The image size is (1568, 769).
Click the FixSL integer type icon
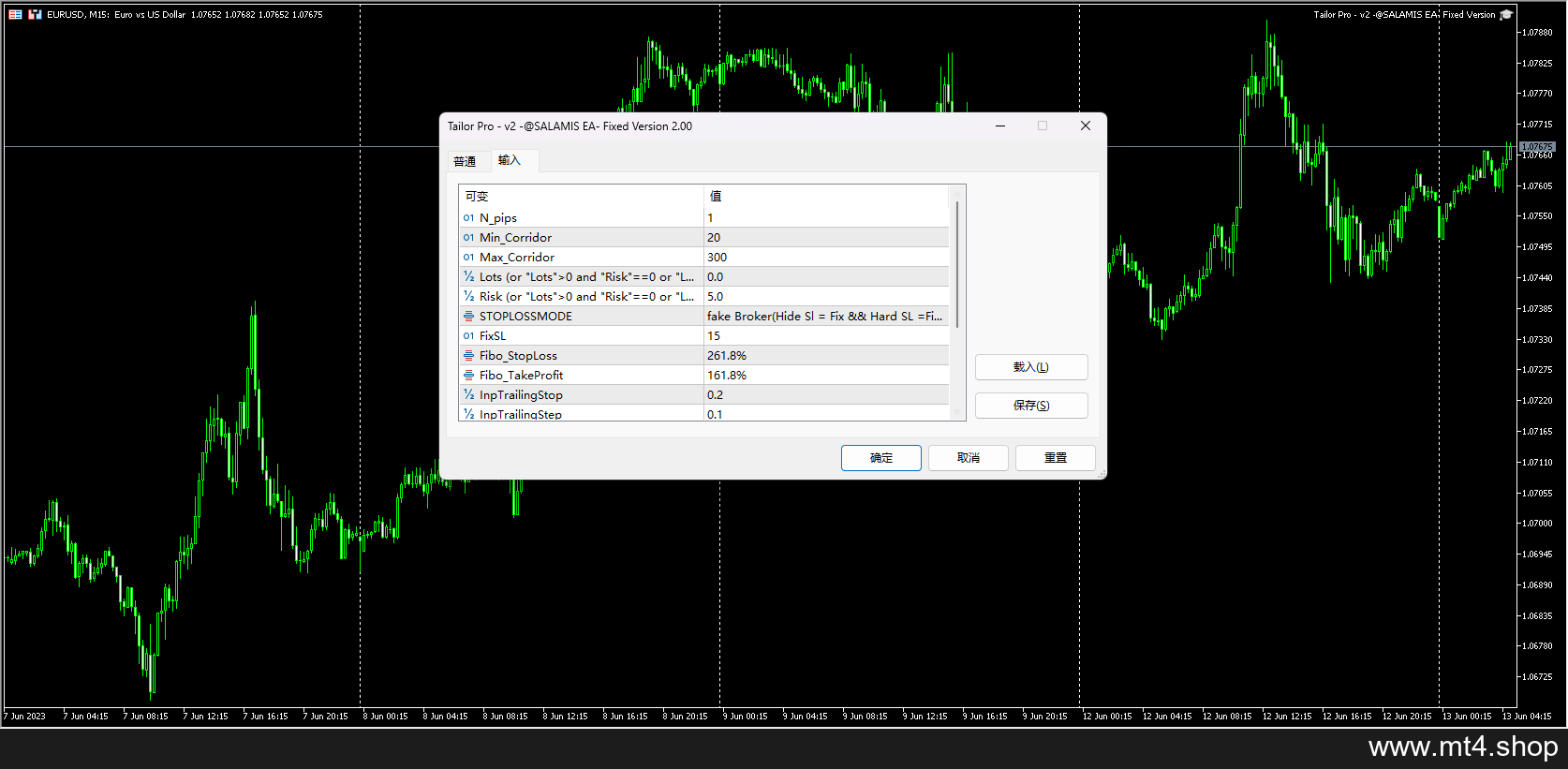coord(468,336)
